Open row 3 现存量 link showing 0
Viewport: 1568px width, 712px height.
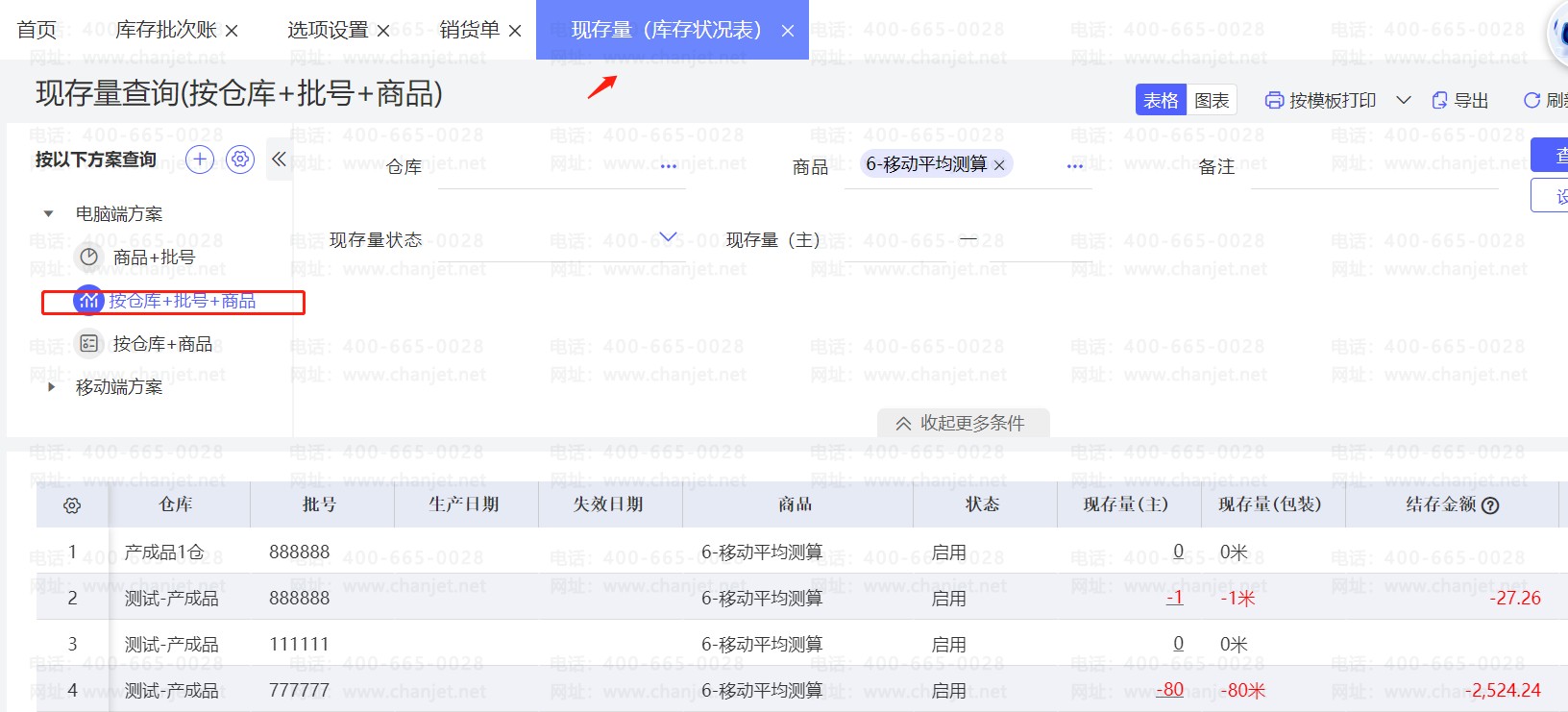1179,644
